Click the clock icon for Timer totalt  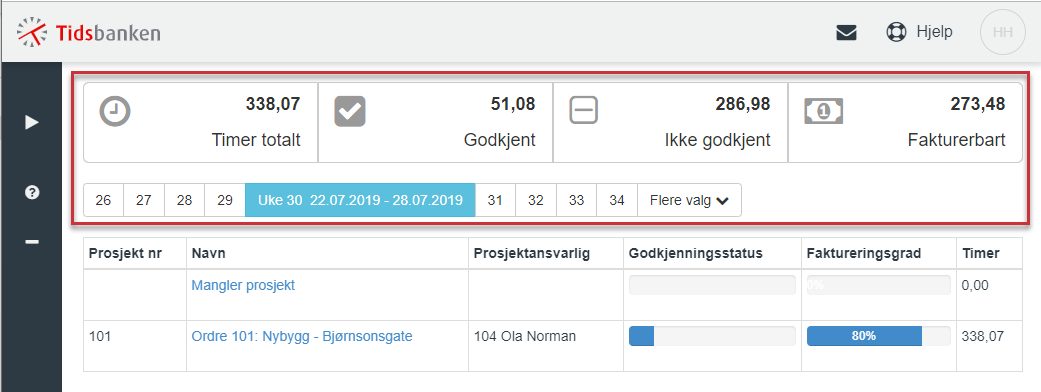[x=115, y=111]
